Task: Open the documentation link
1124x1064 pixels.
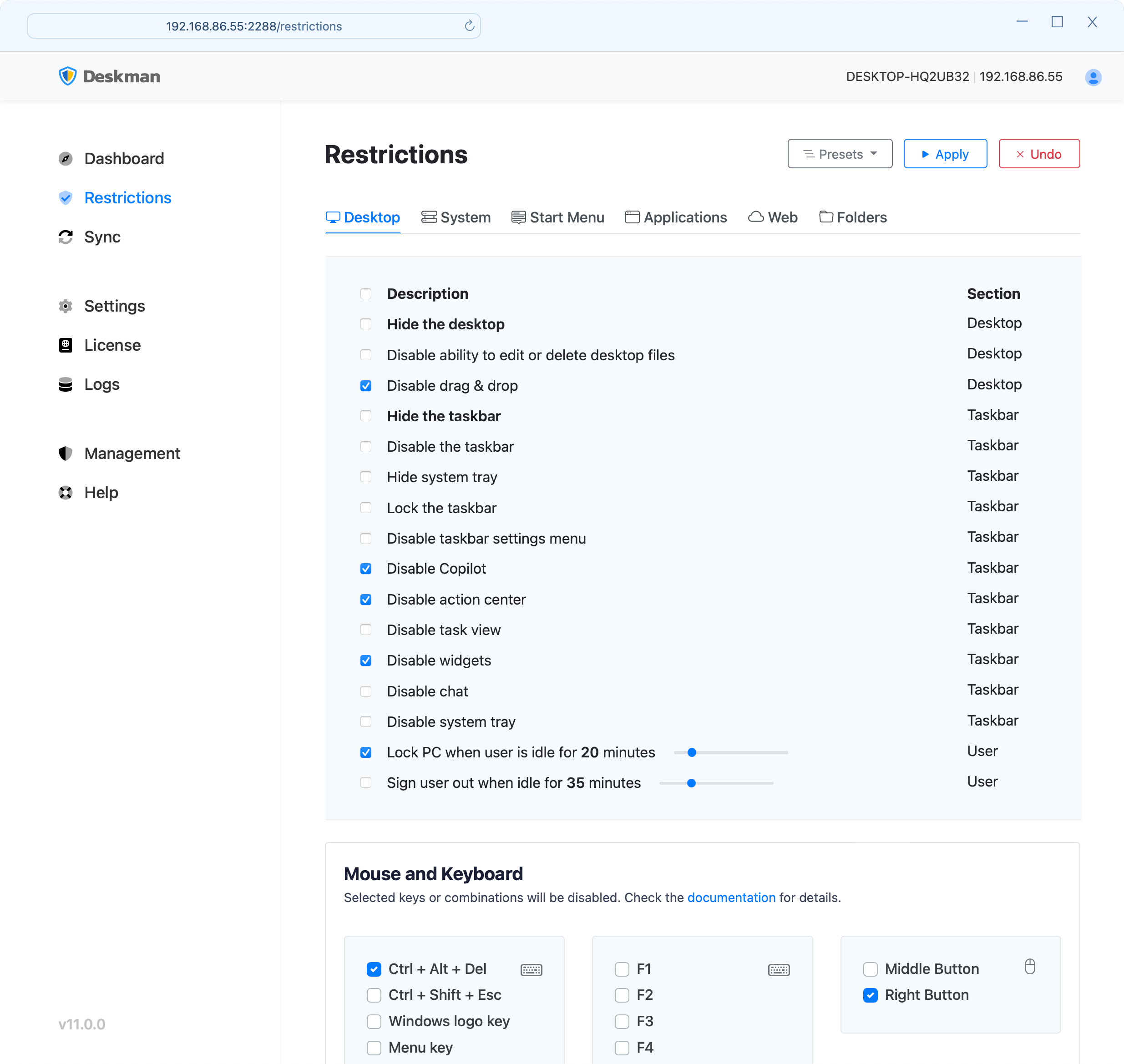Action: (731, 897)
